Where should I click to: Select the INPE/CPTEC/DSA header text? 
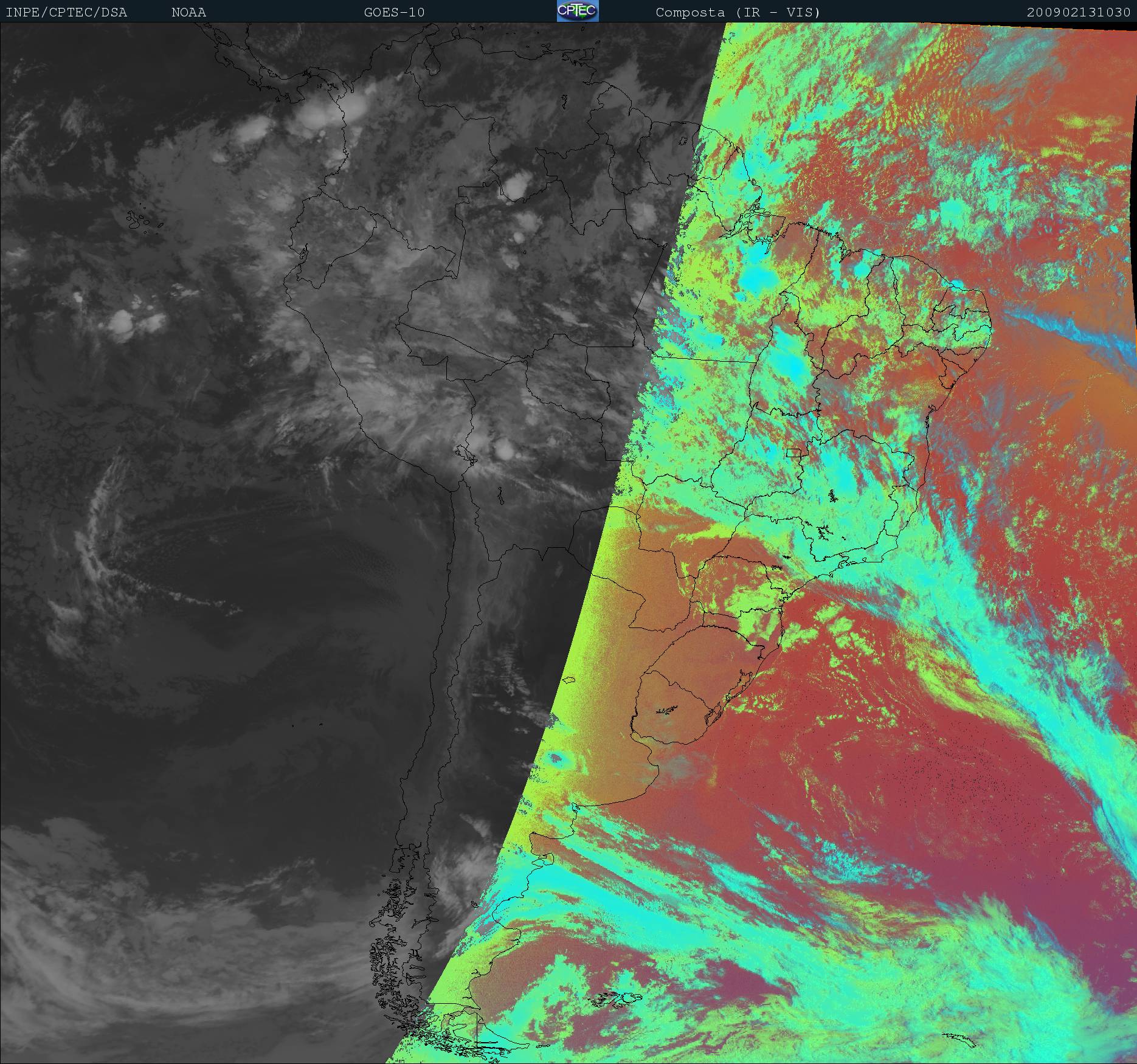[66, 12]
